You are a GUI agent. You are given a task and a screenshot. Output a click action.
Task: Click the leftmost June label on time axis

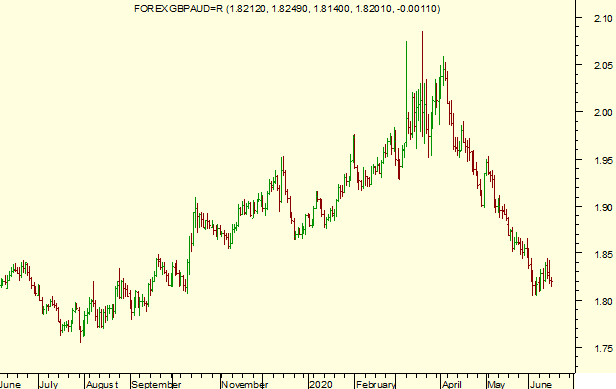10,384
